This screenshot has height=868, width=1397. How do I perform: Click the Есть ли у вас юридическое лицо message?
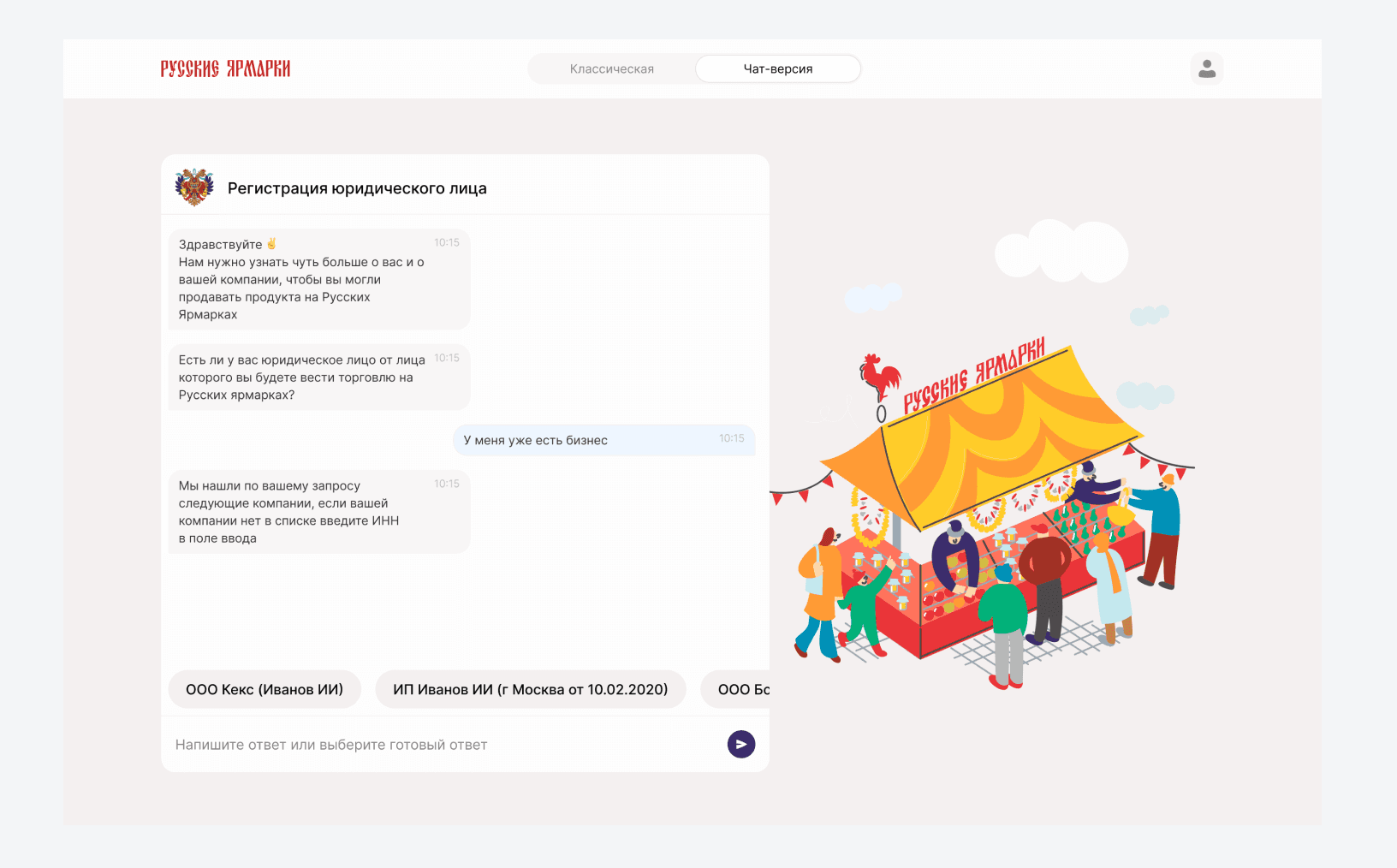click(x=319, y=378)
